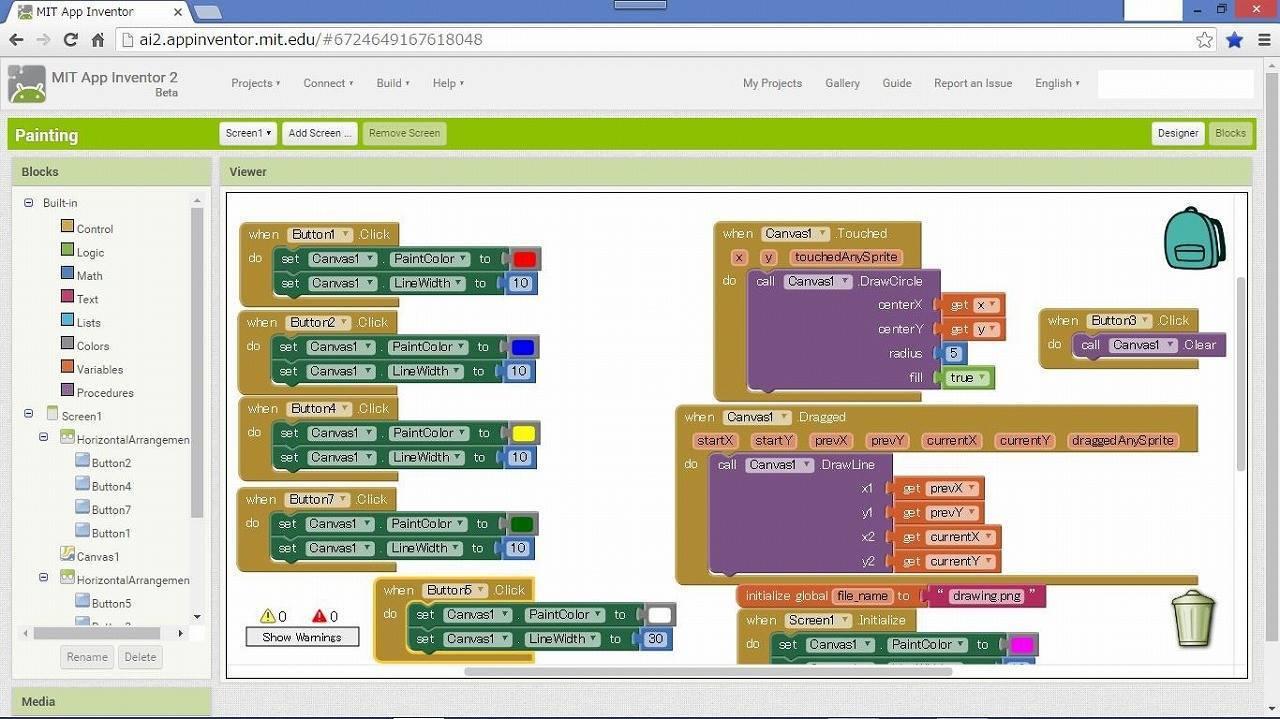Screen dimensions: 1280x719
Task: Open the Projects menu
Action: click(x=255, y=83)
